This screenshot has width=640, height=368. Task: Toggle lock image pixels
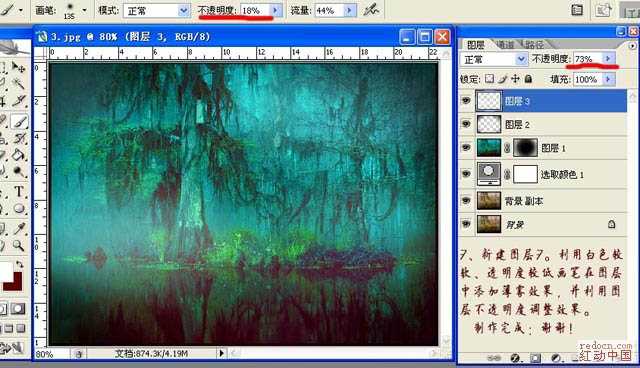click(x=502, y=79)
